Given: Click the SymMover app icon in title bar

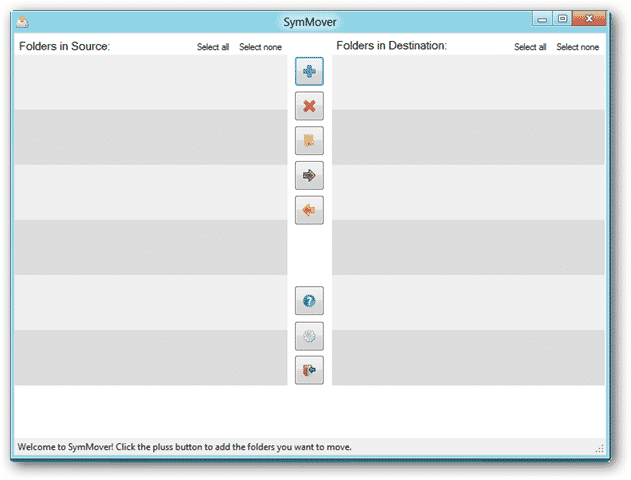Looking at the screenshot, I should (22, 22).
